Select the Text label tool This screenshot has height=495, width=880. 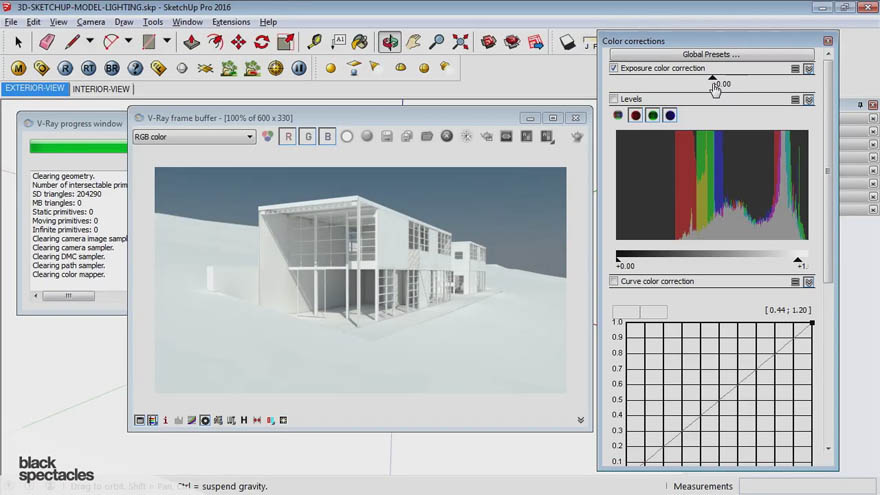click(338, 42)
